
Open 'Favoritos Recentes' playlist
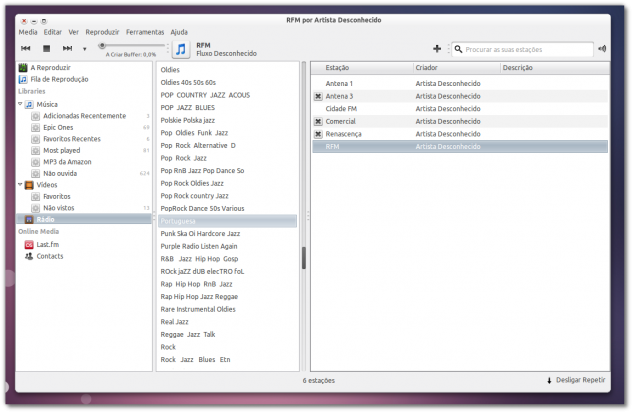[x=72, y=139]
